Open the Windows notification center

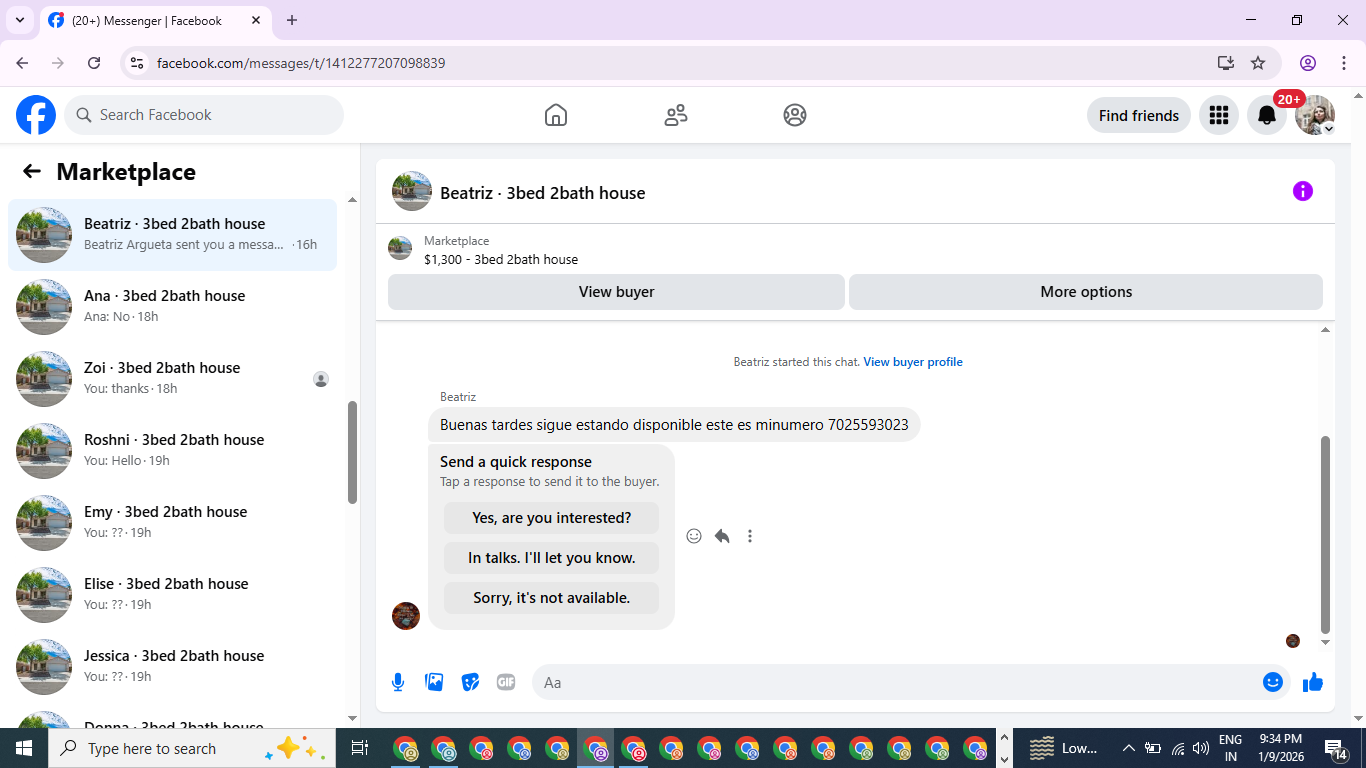[x=1337, y=748]
